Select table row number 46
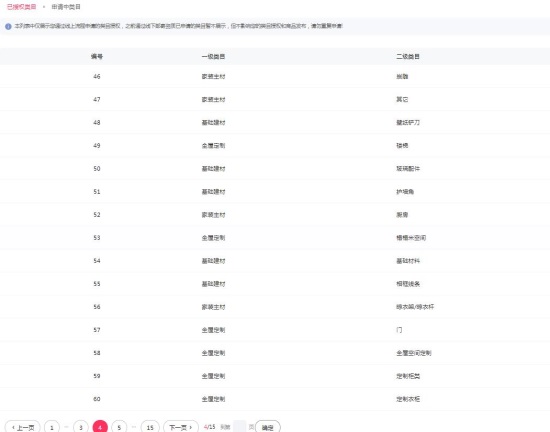550x432 pixels. pyautogui.click(x=275, y=76)
